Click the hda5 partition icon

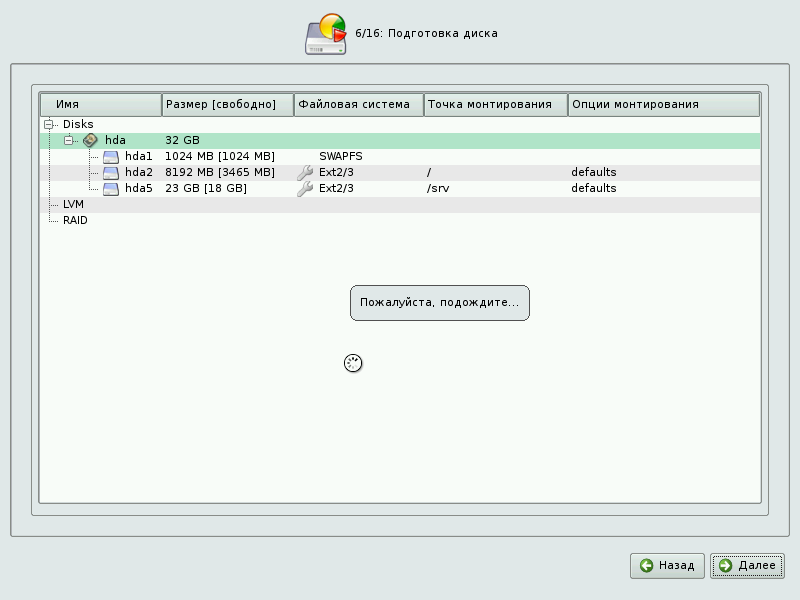pyautogui.click(x=110, y=188)
